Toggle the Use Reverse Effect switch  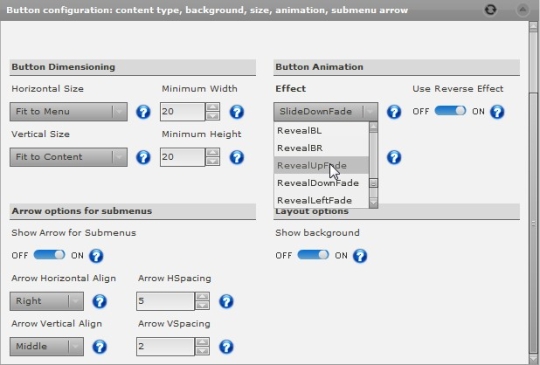click(450, 111)
